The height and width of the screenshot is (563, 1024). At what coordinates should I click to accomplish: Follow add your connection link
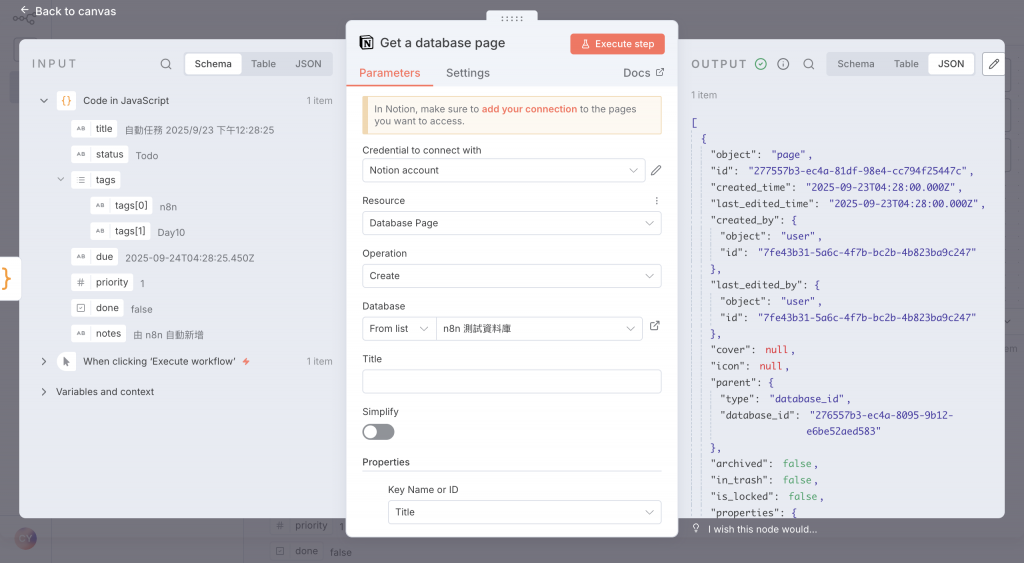[x=529, y=109]
